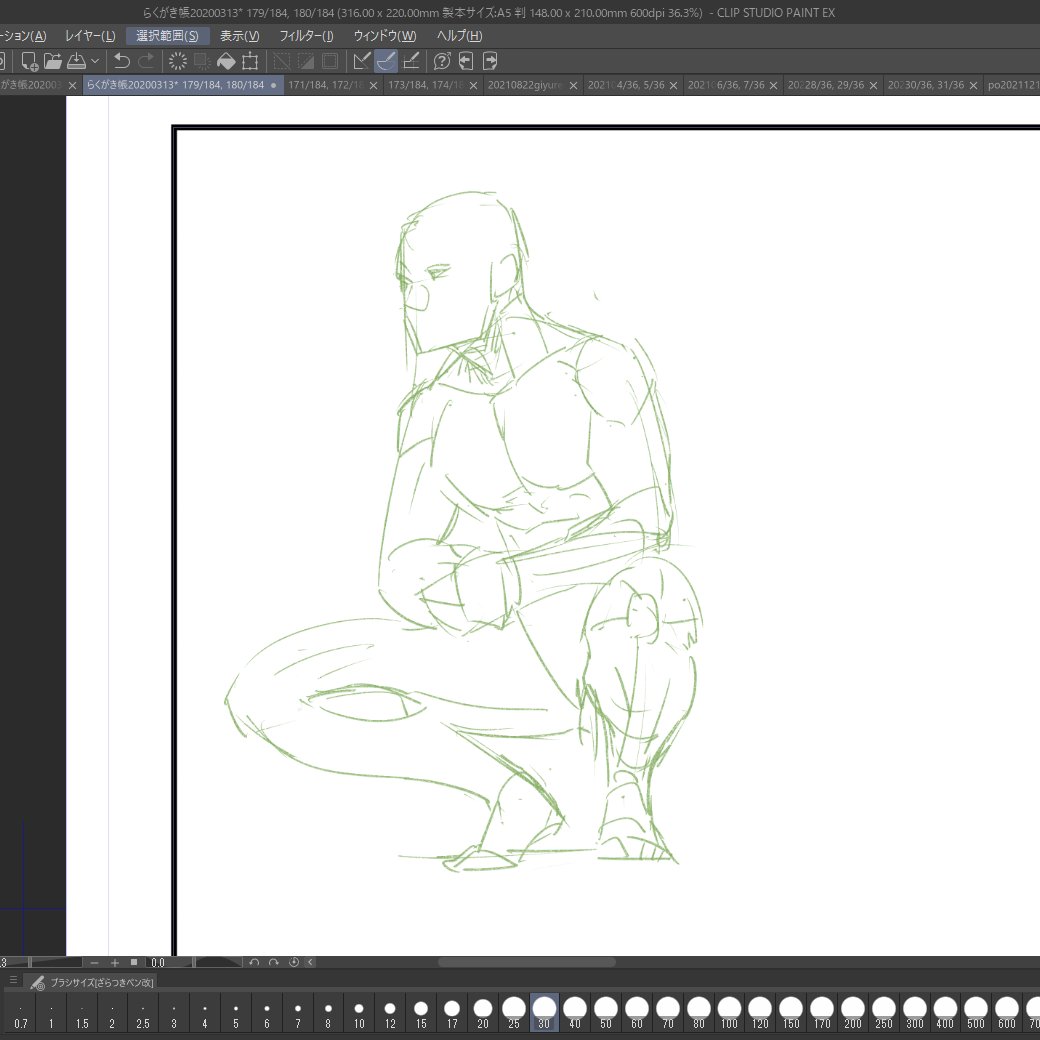Click Show selection border icon

(330, 61)
